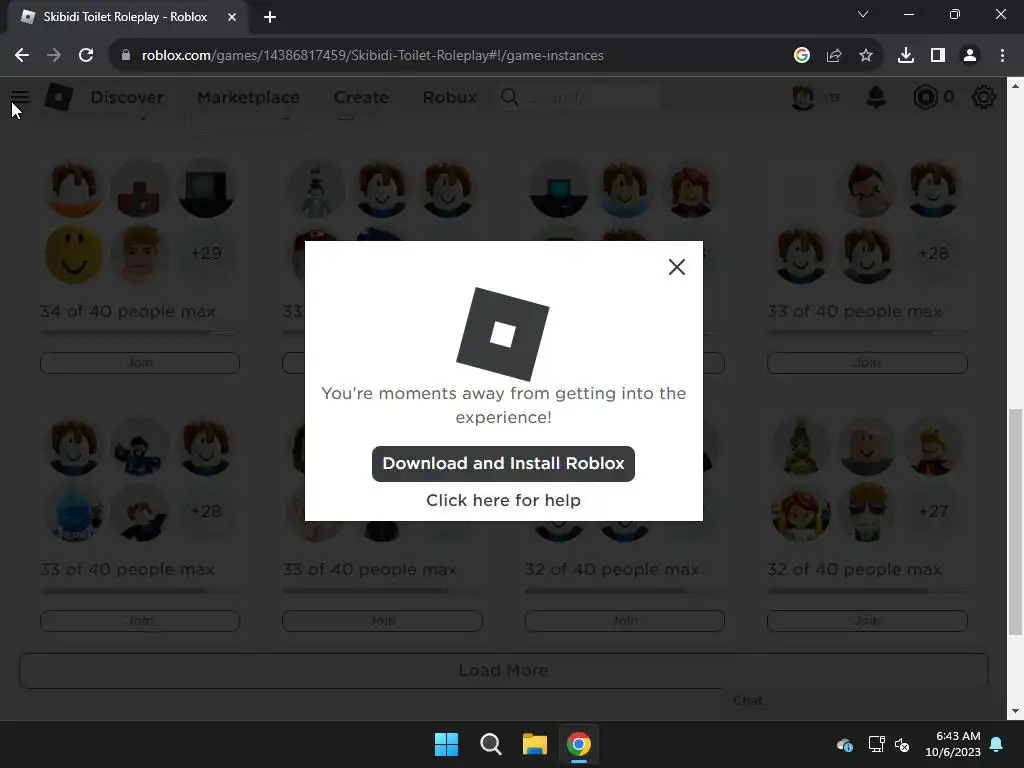Screen dimensions: 1024x768
Task: Open the Windows Start menu
Action: (447, 744)
